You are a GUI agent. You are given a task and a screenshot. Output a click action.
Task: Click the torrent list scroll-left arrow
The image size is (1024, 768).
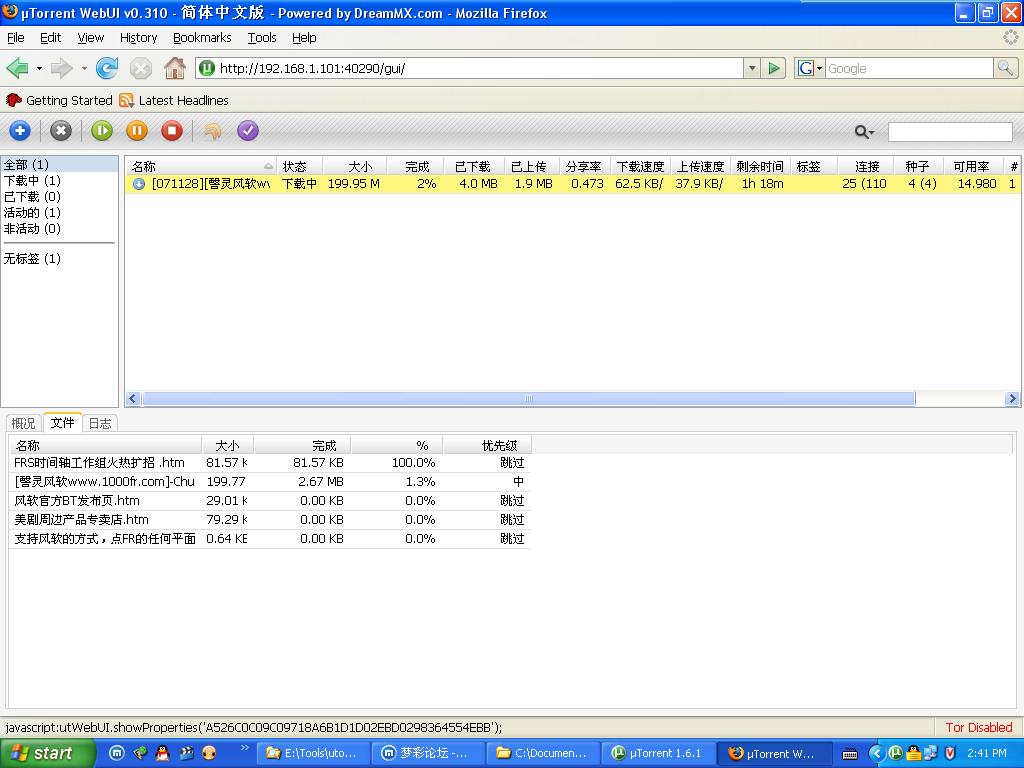(133, 398)
